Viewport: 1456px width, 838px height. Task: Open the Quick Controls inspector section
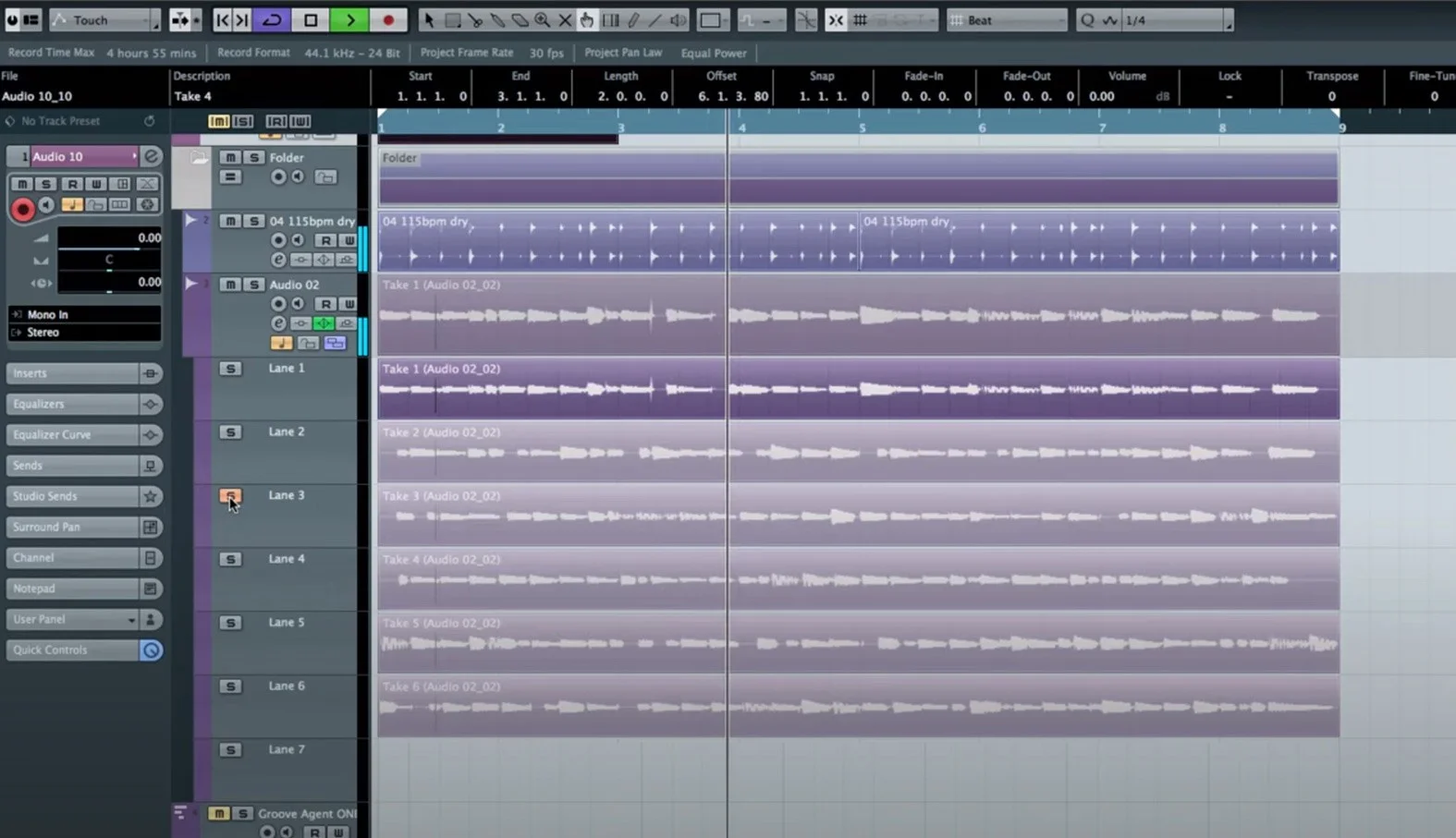(x=72, y=650)
